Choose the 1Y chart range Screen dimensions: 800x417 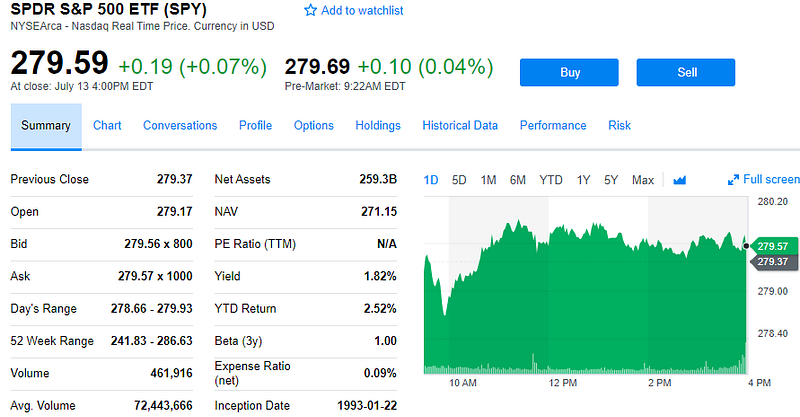(x=583, y=180)
